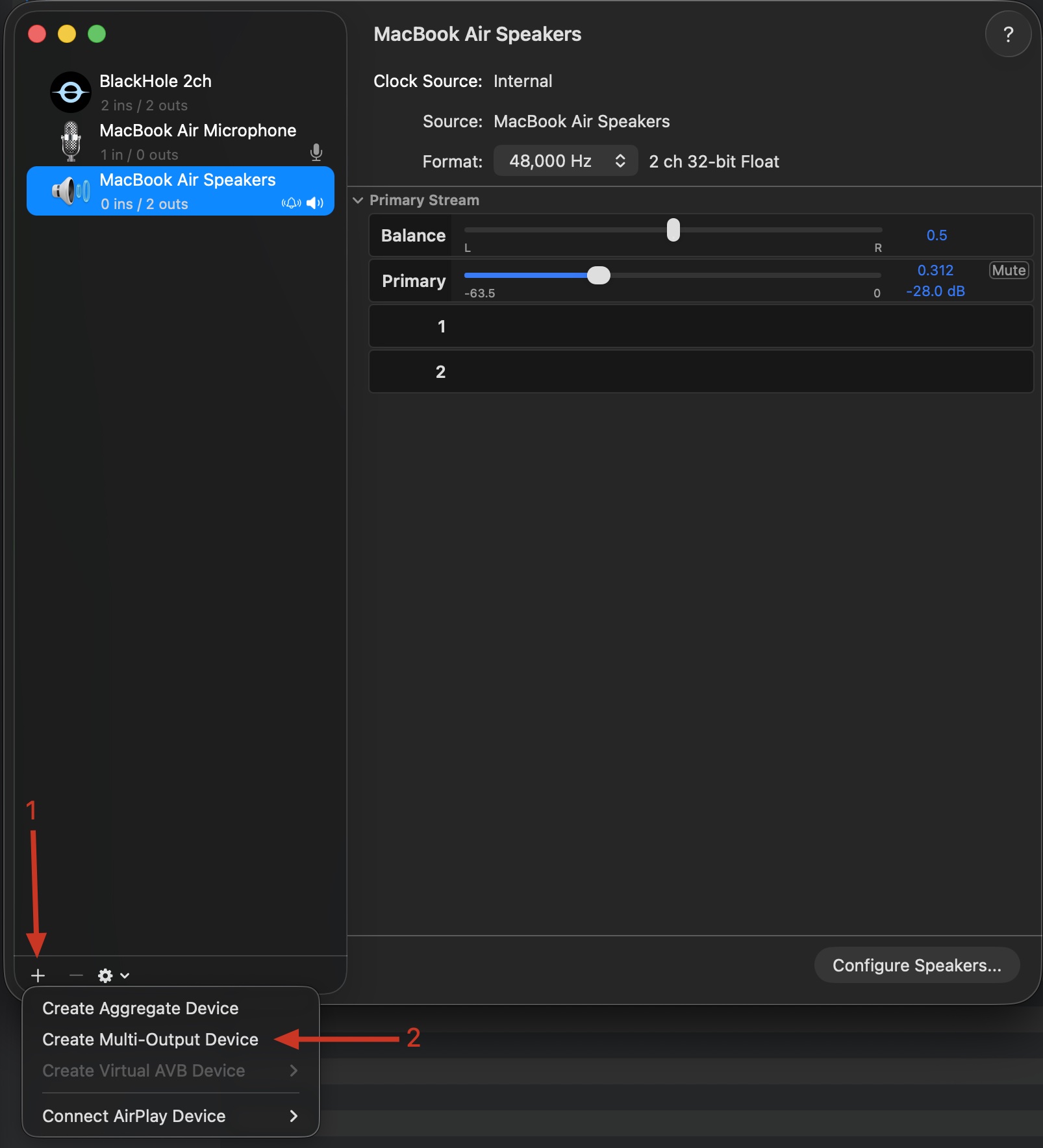
Task: Click the MacBook Air Microphone icon
Action: click(71, 142)
